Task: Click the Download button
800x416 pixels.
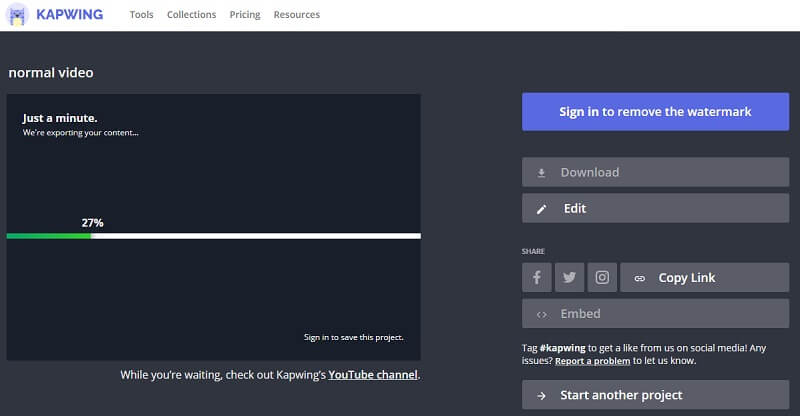Action: point(655,172)
